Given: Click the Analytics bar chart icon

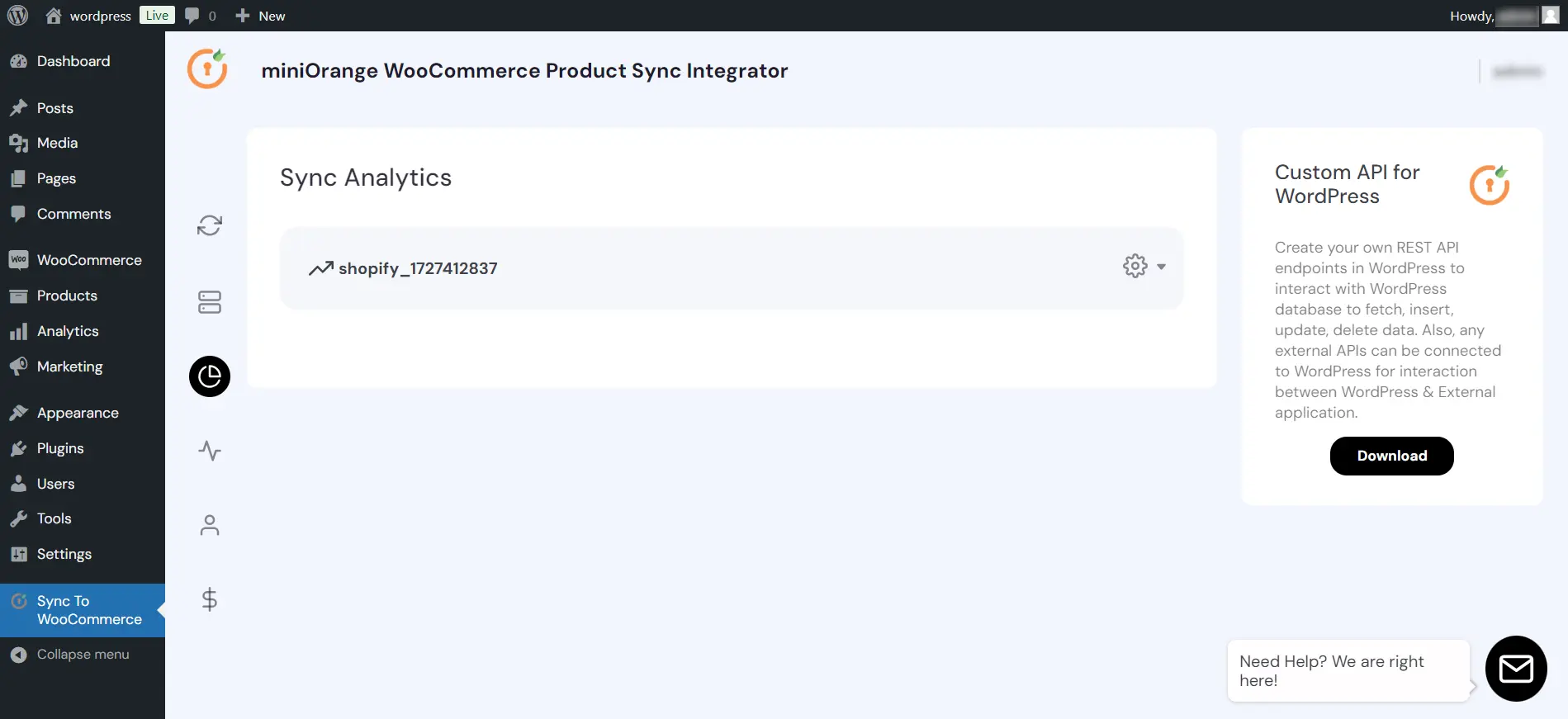Looking at the screenshot, I should pos(18,331).
